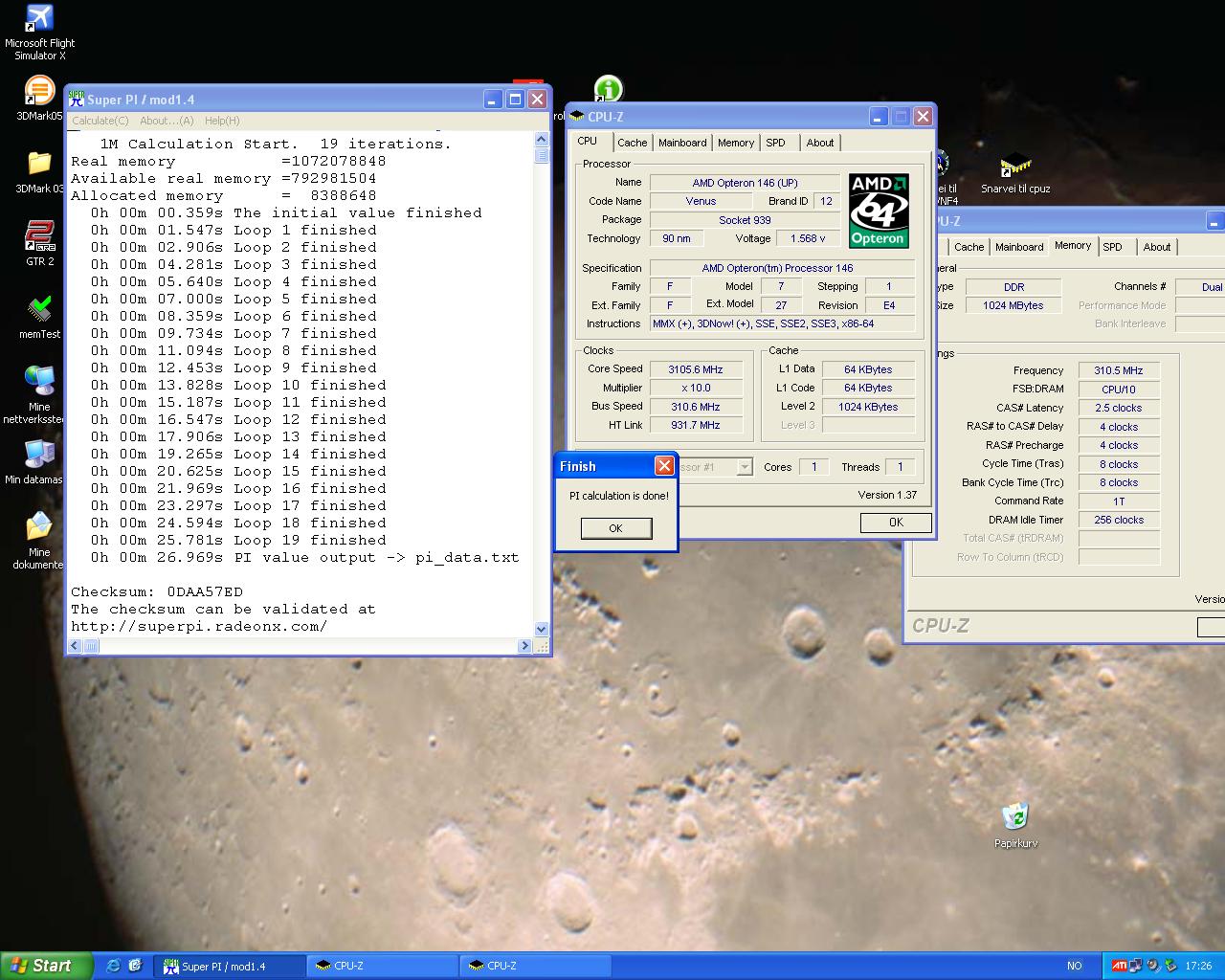Switch to Super PI / mod1.4 taskbar button
Viewport: 1225px width, 980px height.
pyautogui.click(x=230, y=966)
